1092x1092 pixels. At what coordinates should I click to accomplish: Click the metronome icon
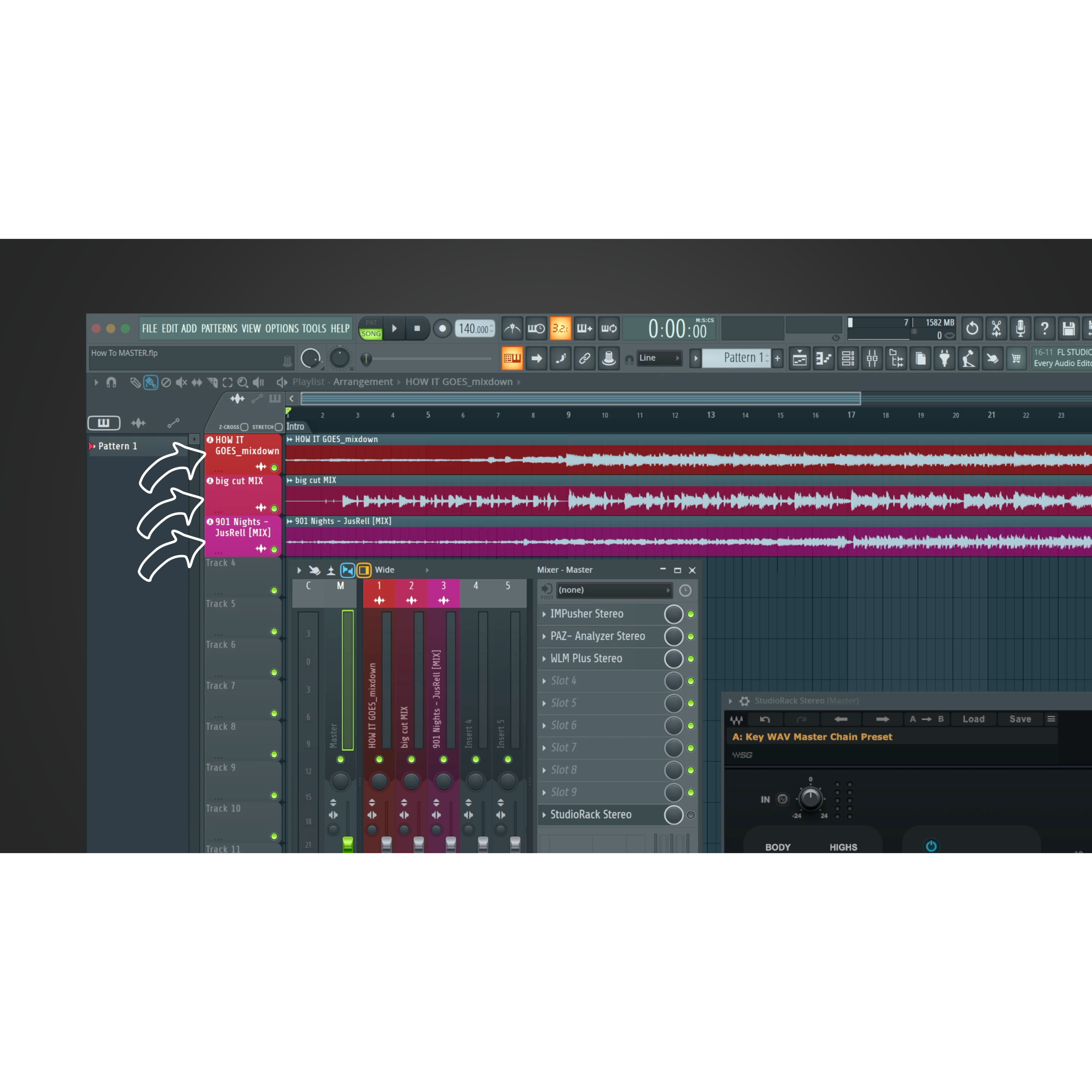(512, 328)
